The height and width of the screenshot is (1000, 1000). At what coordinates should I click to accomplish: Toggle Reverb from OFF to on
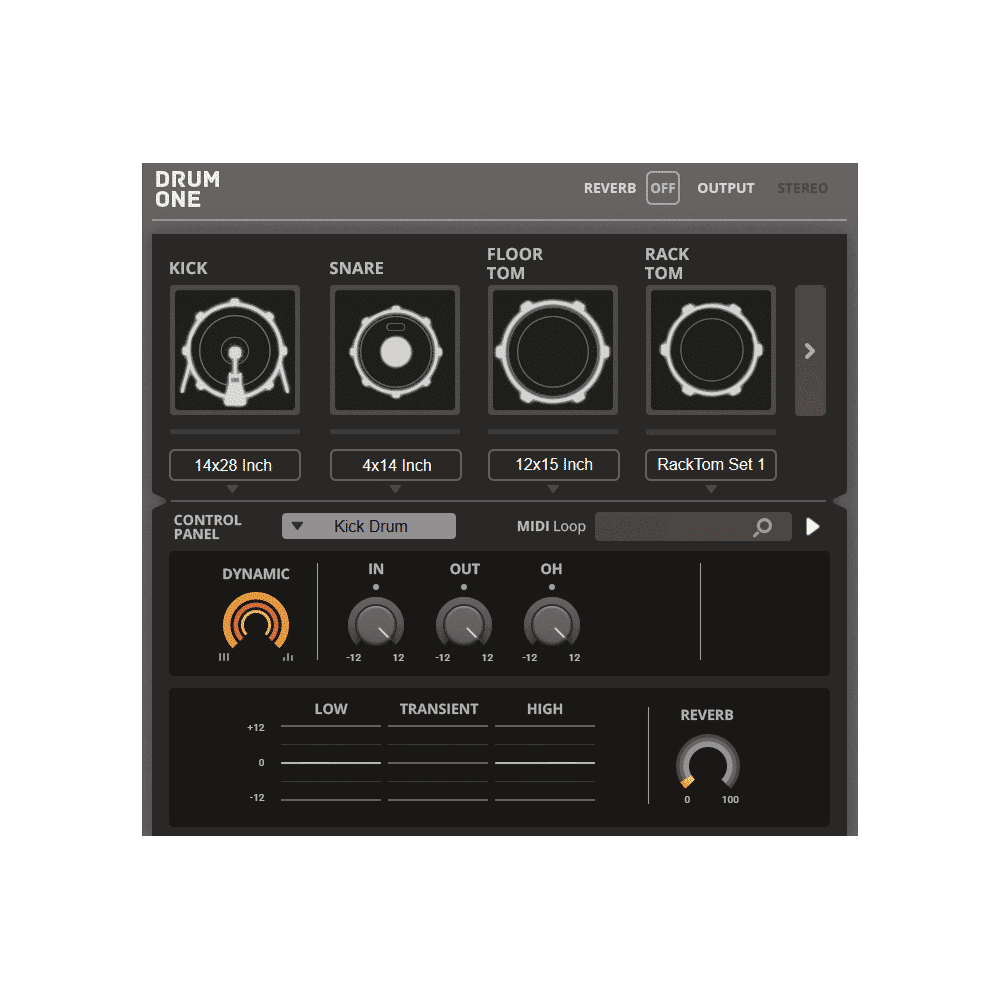[662, 188]
